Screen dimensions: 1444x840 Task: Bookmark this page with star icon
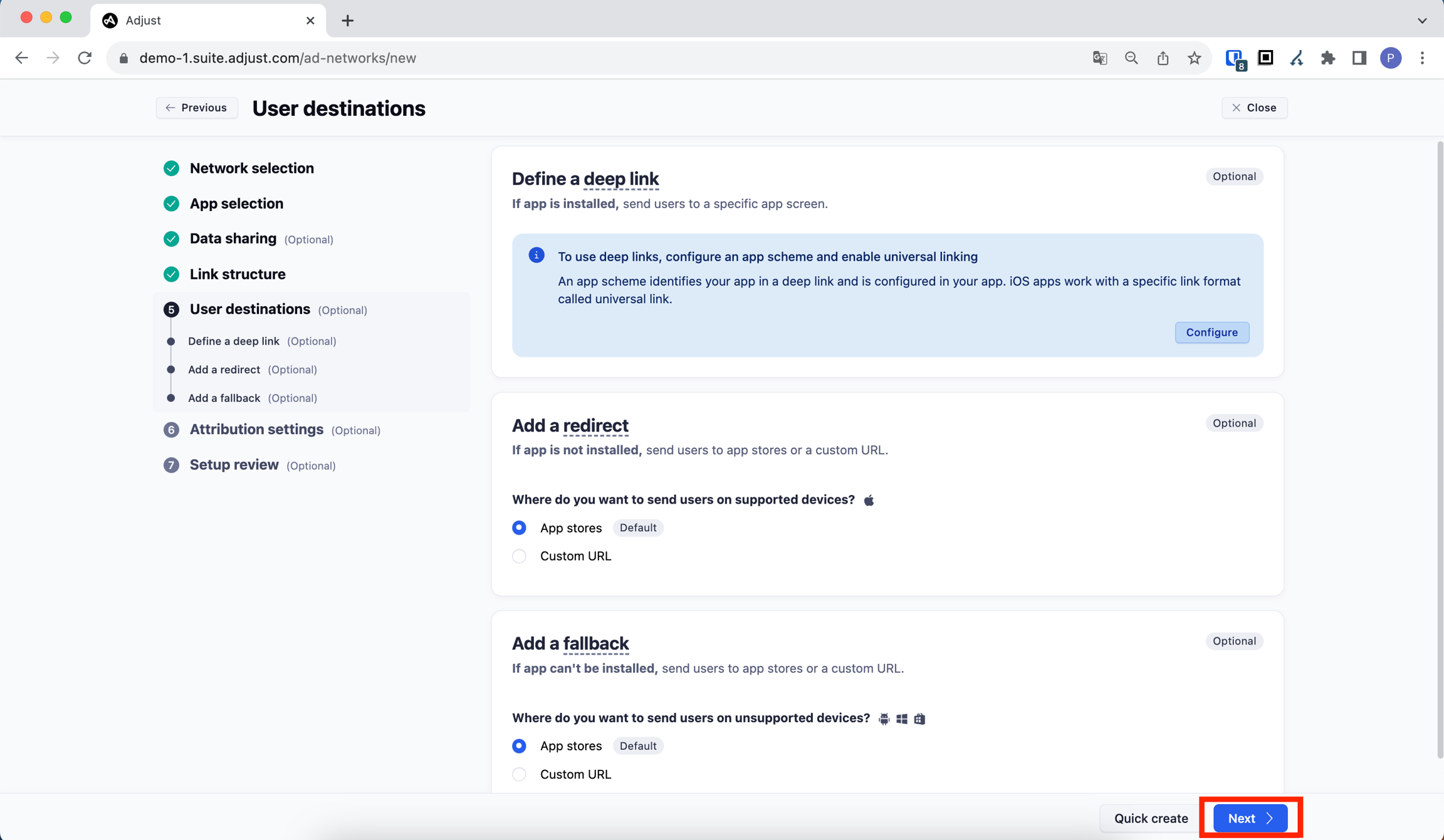1194,58
